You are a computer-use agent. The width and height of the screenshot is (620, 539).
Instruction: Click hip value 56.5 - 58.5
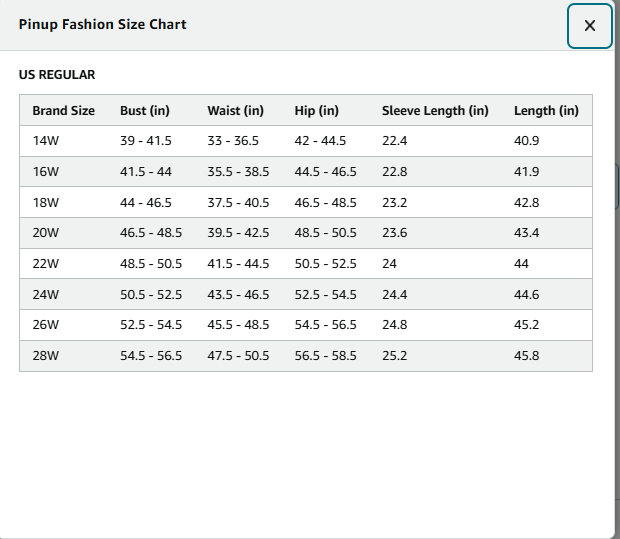click(325, 356)
